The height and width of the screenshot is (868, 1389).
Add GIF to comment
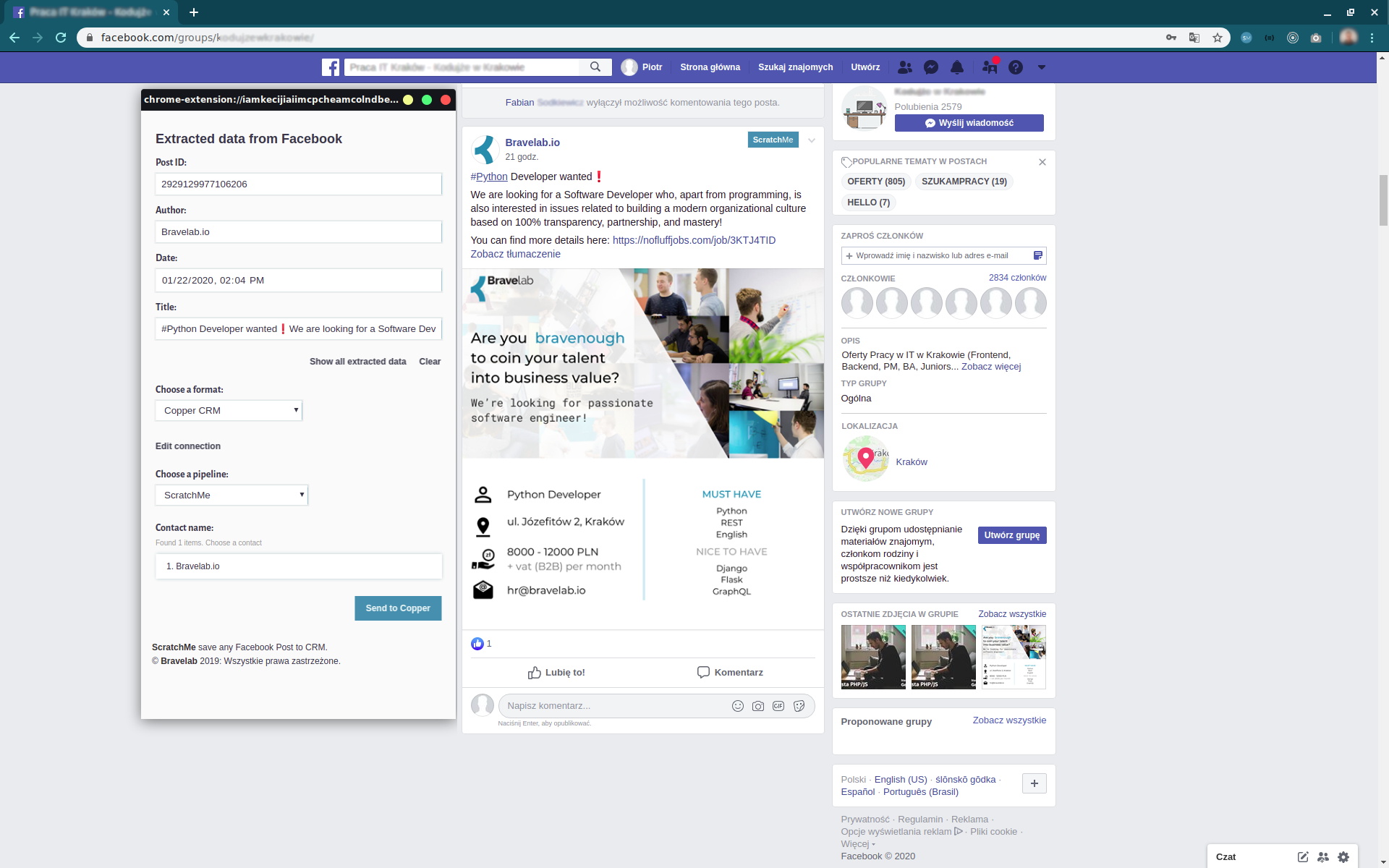pyautogui.click(x=778, y=706)
